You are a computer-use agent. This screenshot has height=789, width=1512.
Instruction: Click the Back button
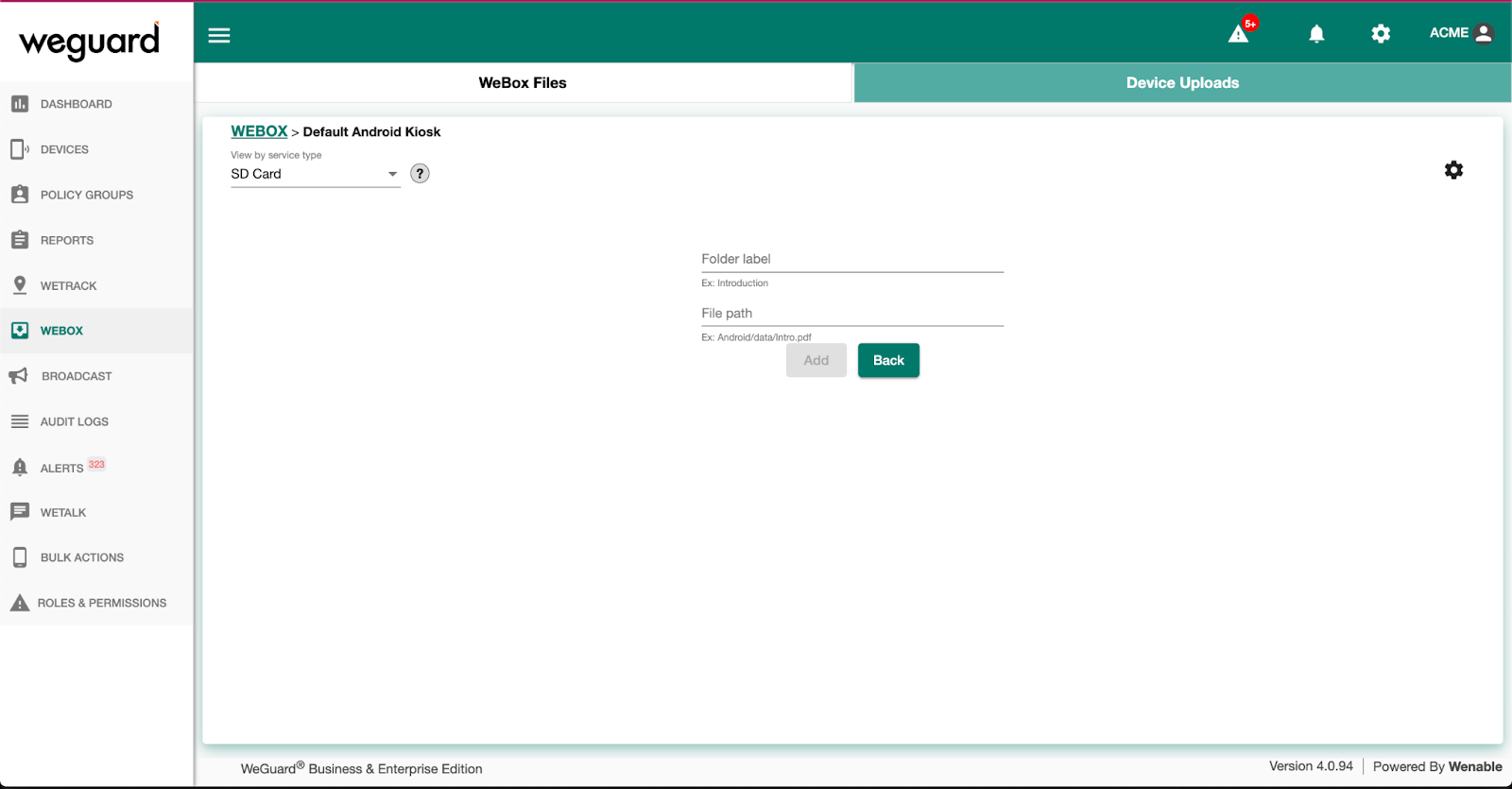pyautogui.click(x=888, y=360)
